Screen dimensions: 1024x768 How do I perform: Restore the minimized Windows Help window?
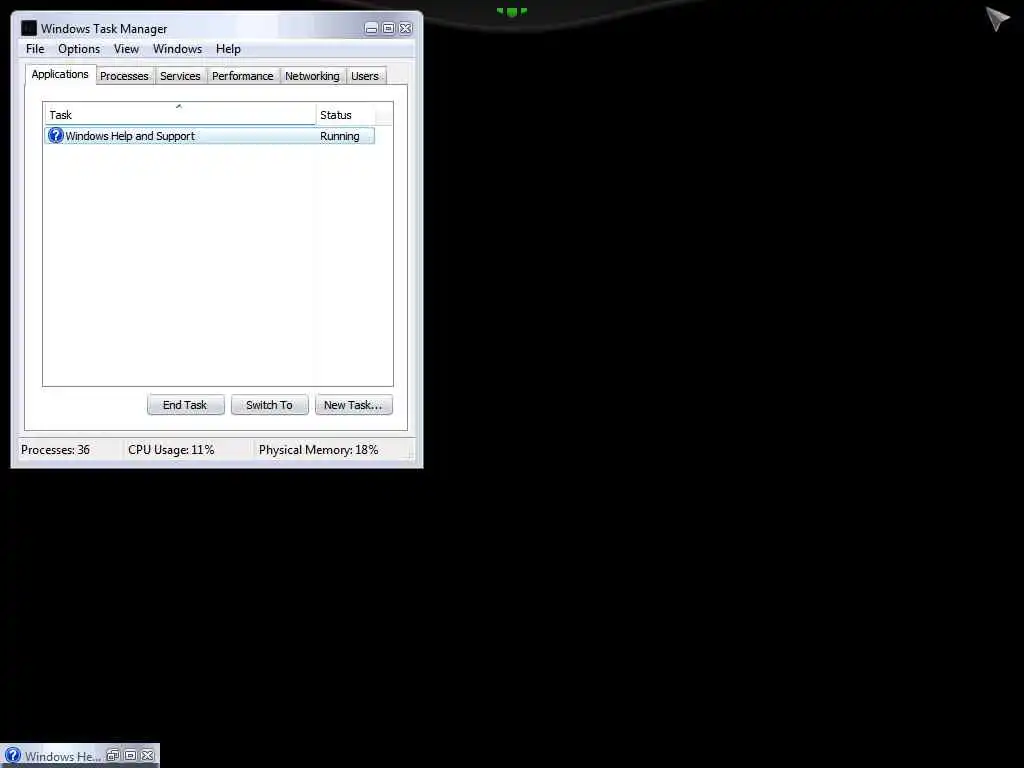tap(113, 756)
